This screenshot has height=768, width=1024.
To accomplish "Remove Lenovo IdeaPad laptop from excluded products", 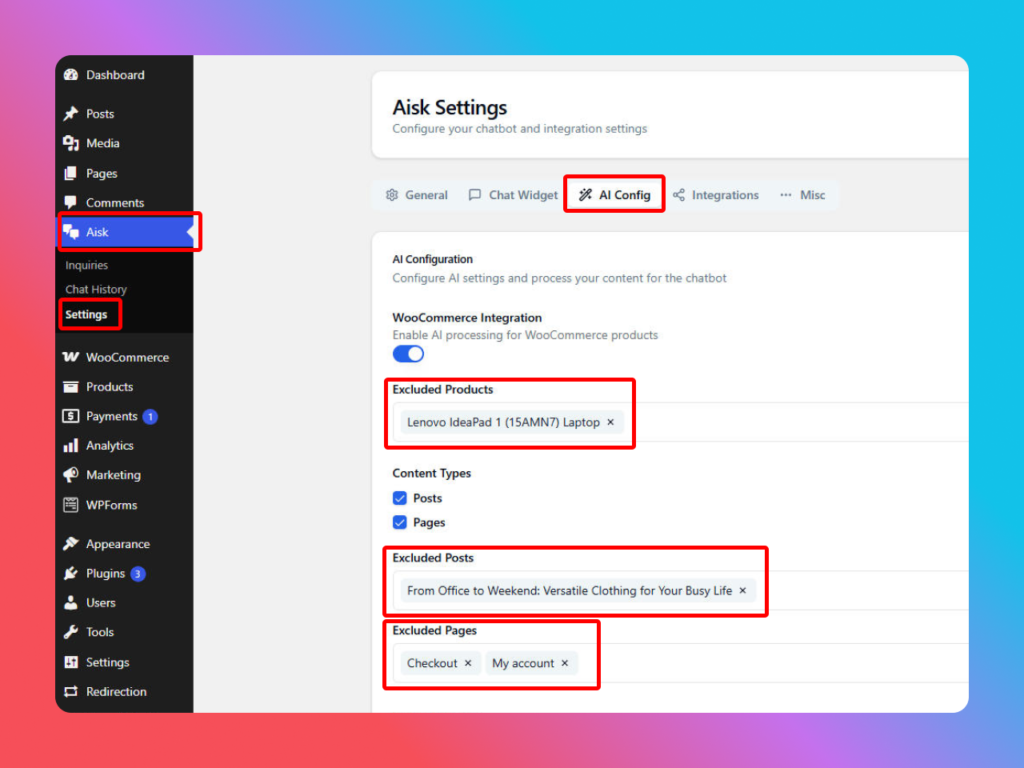I will point(611,422).
